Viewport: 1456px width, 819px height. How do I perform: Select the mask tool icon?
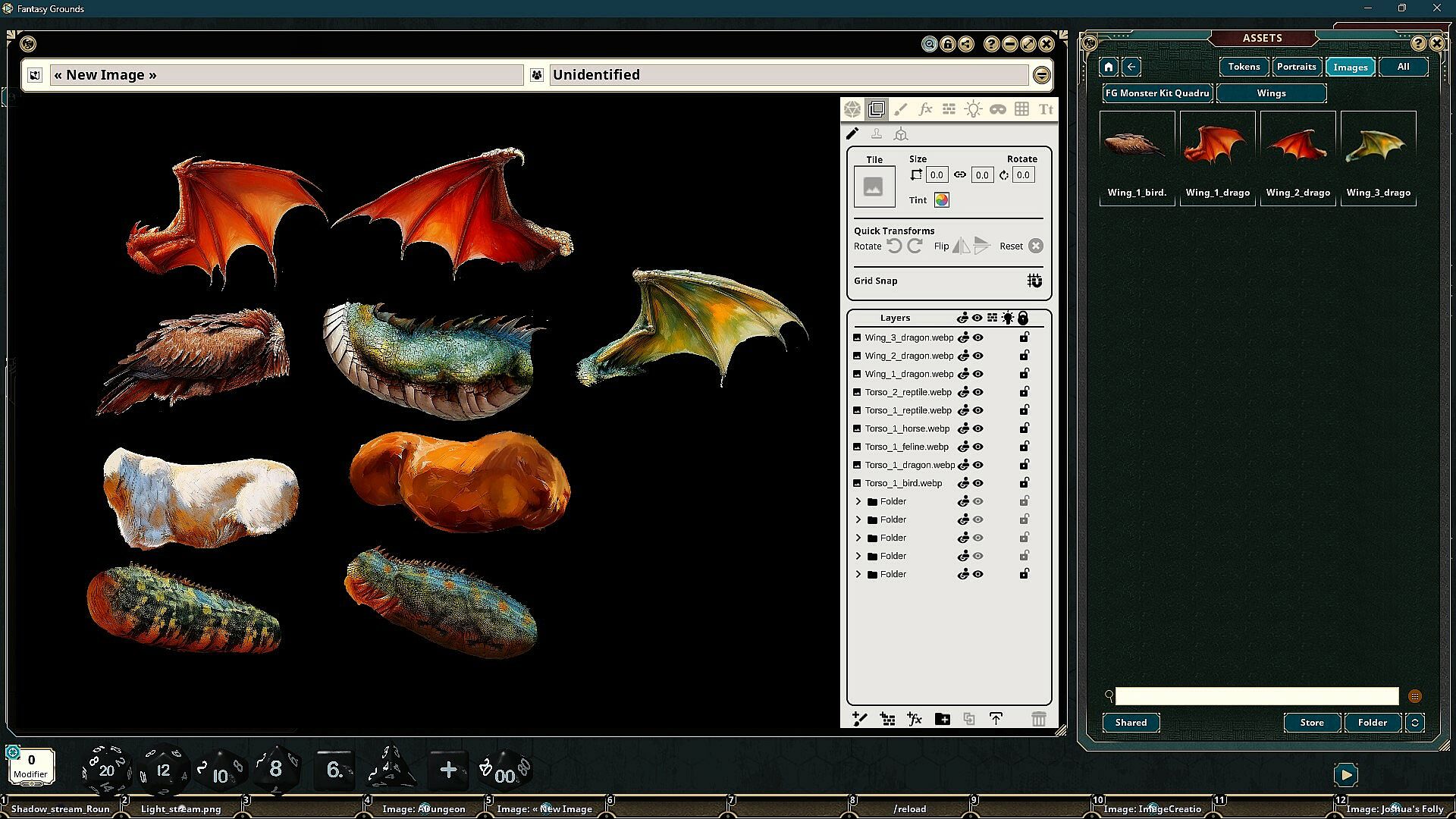click(x=997, y=110)
